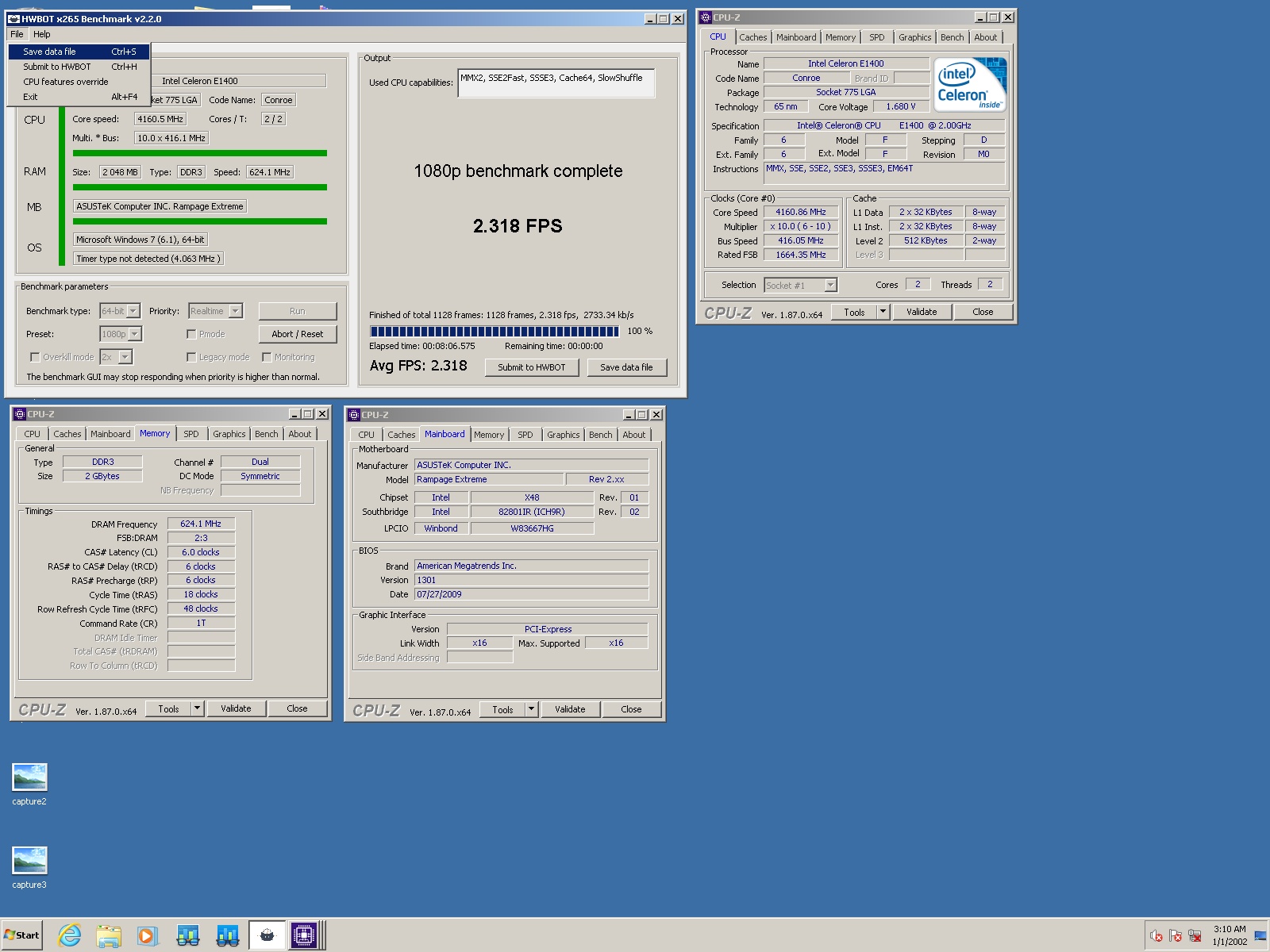
Task: Switch to Caches tab in CPU-Z CPU window
Action: [x=752, y=37]
